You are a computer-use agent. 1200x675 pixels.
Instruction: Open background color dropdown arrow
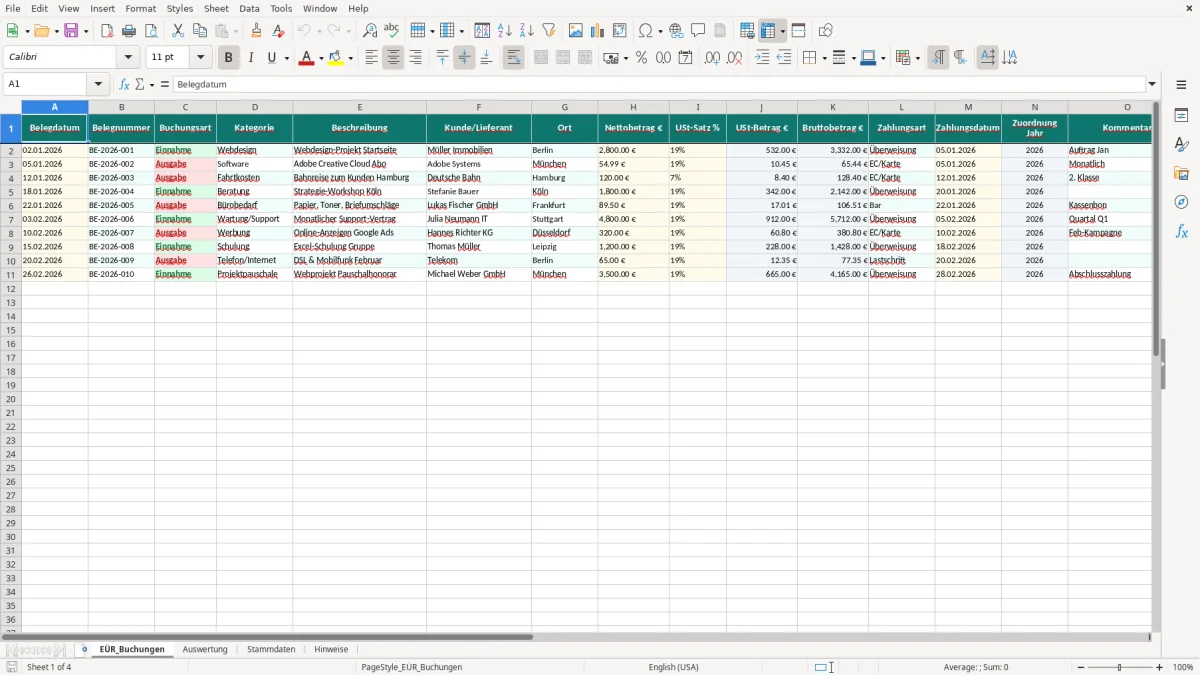point(350,58)
